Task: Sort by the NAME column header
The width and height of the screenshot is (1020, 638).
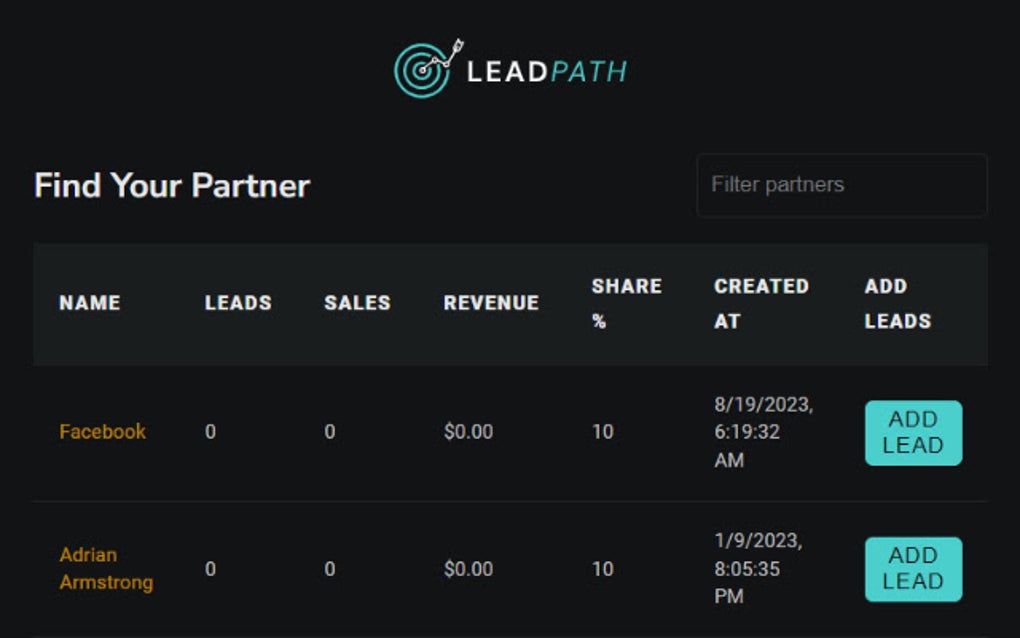Action: tap(90, 303)
